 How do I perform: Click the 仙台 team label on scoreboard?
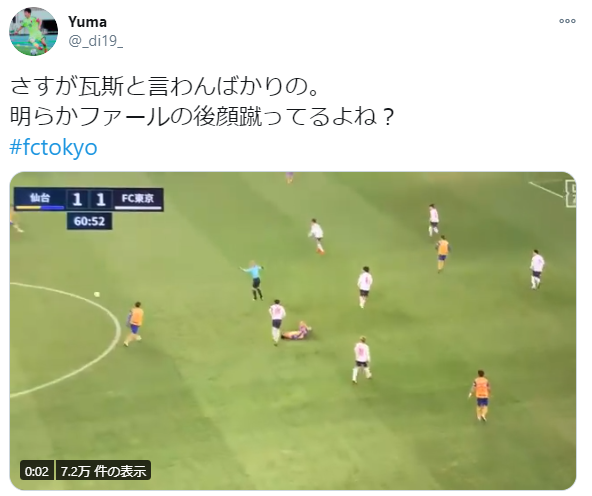(x=40, y=199)
